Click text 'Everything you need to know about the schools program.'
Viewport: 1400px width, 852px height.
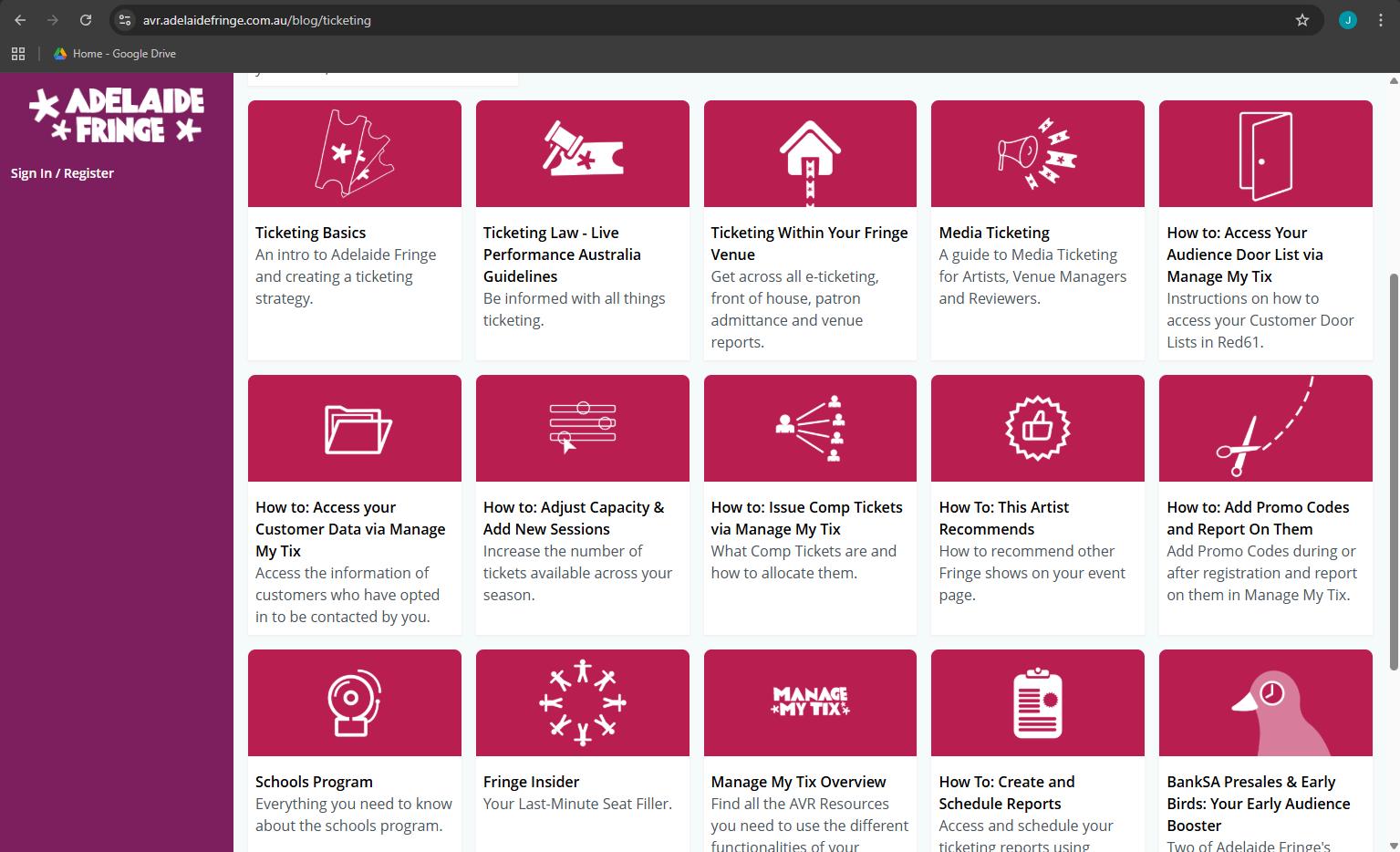click(354, 815)
